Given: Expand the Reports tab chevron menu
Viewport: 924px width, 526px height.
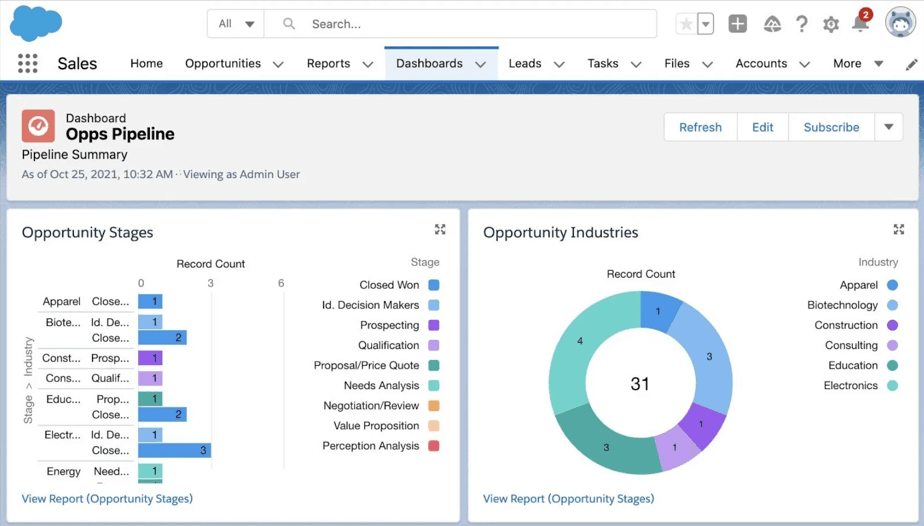Looking at the screenshot, I should (x=368, y=64).
